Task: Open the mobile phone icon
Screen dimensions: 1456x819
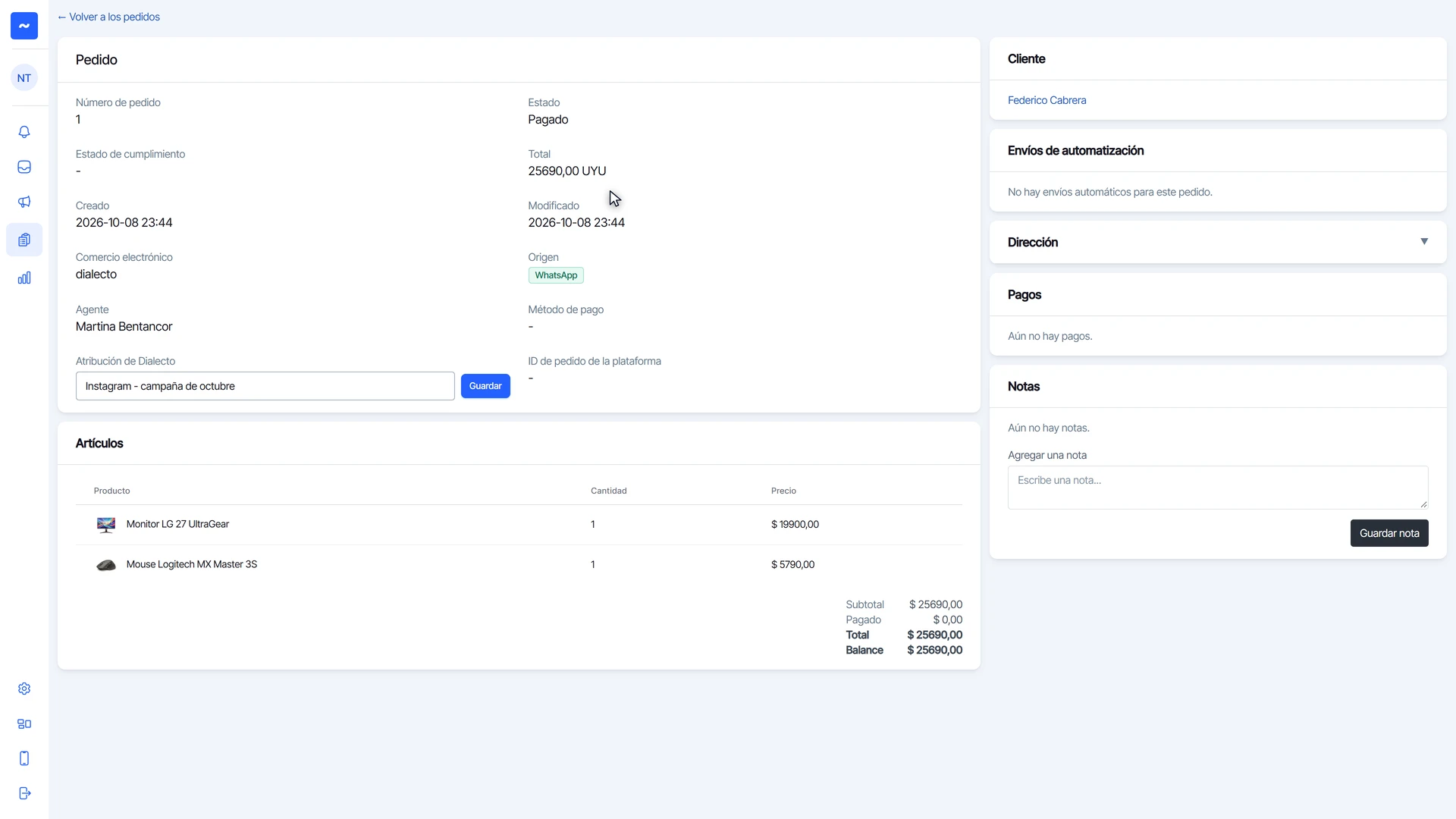Action: pos(24,758)
